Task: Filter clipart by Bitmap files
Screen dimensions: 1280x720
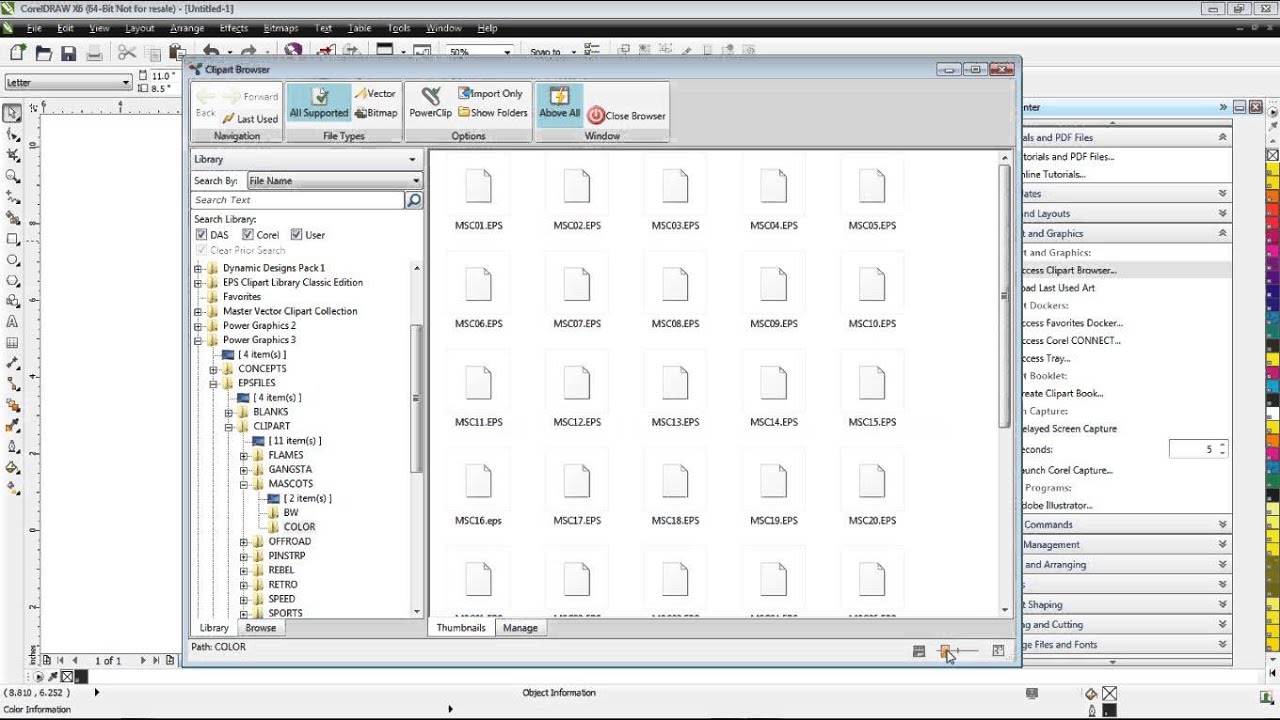Action: (376, 113)
